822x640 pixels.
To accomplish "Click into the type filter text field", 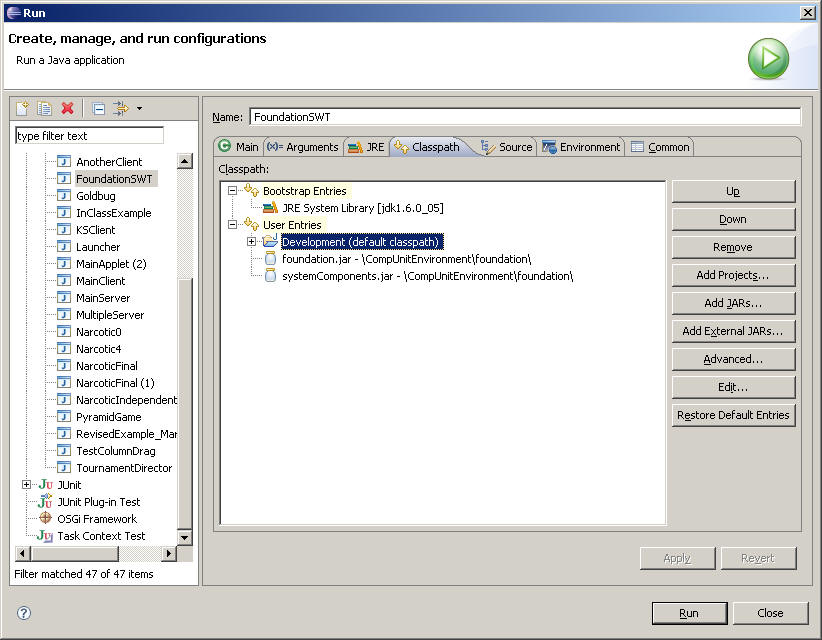I will tap(89, 136).
